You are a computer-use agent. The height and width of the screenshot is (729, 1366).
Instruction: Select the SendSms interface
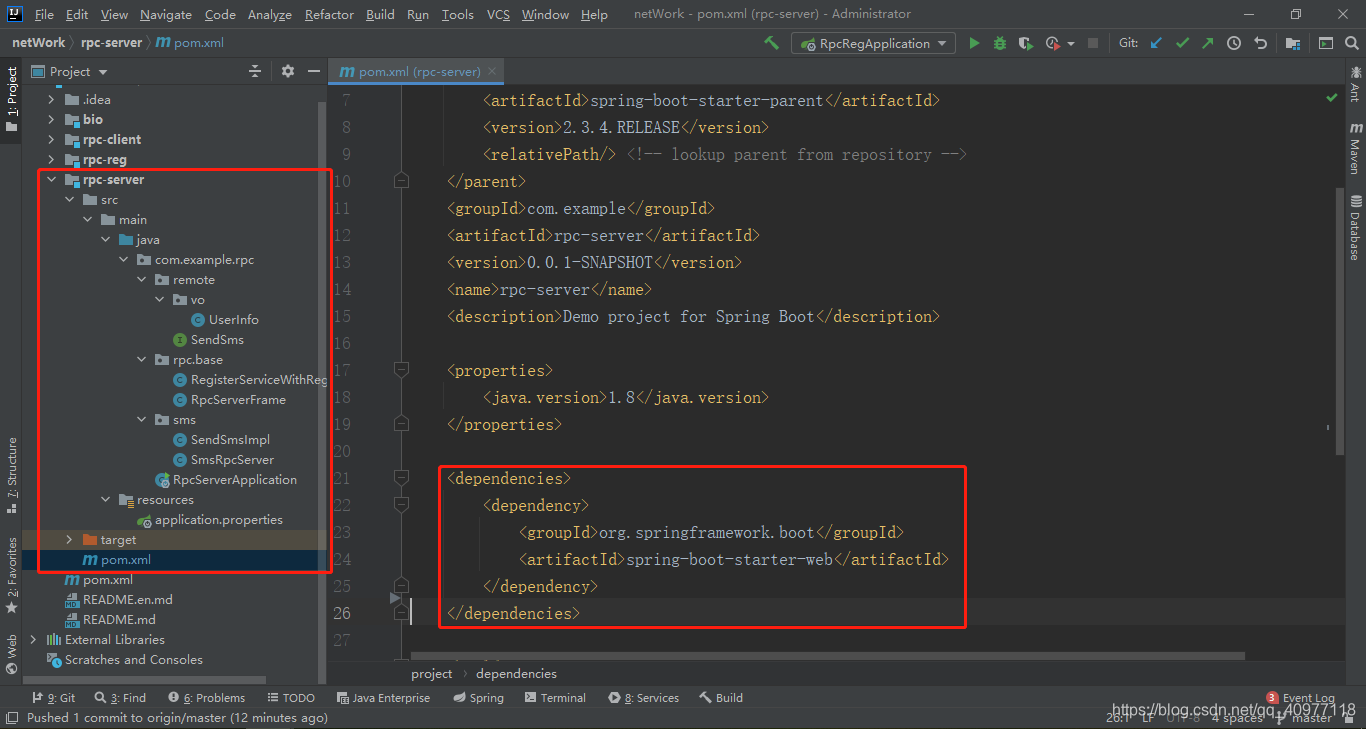coord(217,339)
